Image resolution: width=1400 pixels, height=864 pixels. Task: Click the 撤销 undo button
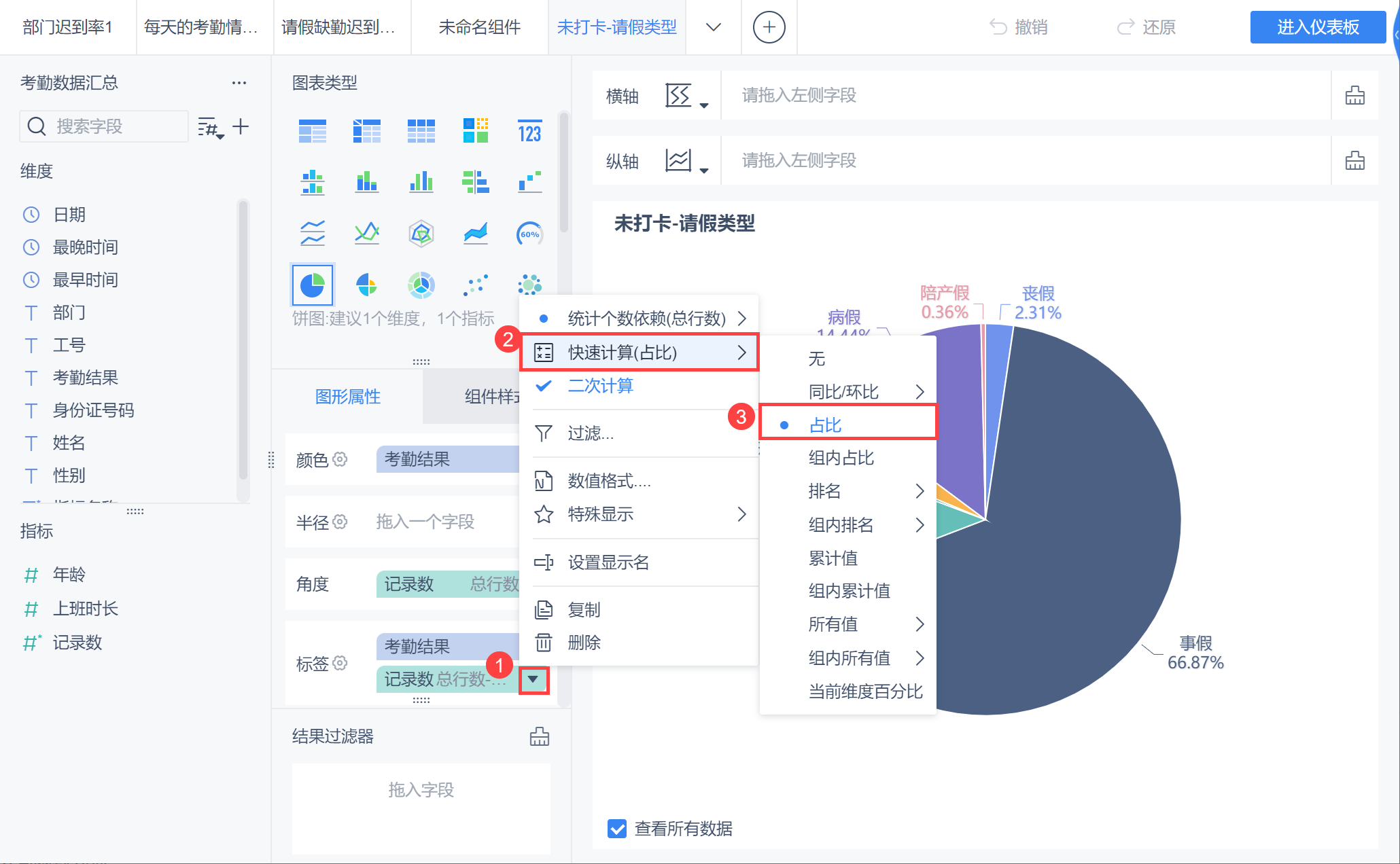pyautogui.click(x=1018, y=27)
